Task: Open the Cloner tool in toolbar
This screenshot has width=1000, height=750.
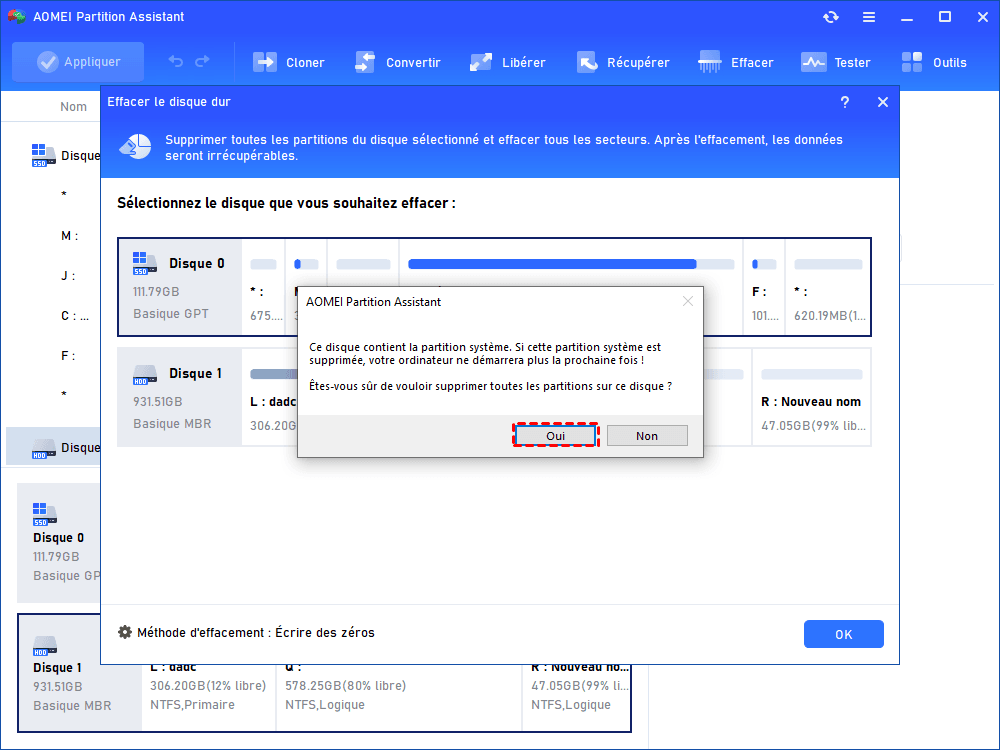Action: coord(289,62)
